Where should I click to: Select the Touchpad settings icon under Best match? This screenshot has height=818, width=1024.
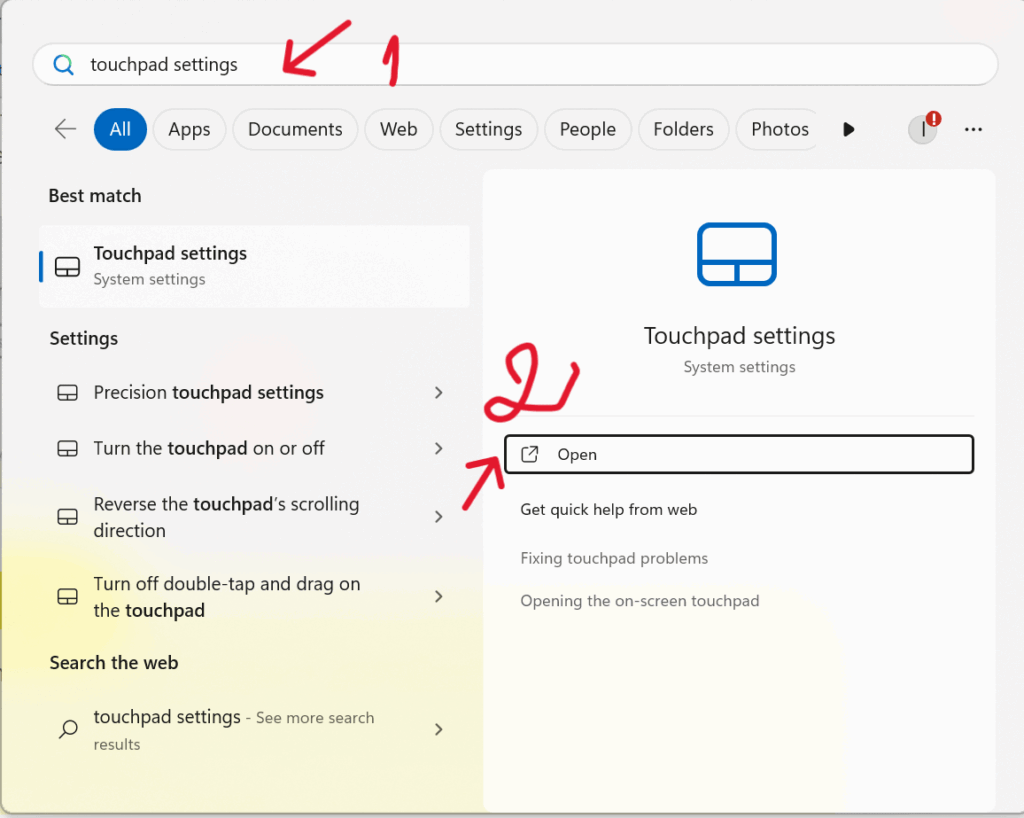pos(66,266)
